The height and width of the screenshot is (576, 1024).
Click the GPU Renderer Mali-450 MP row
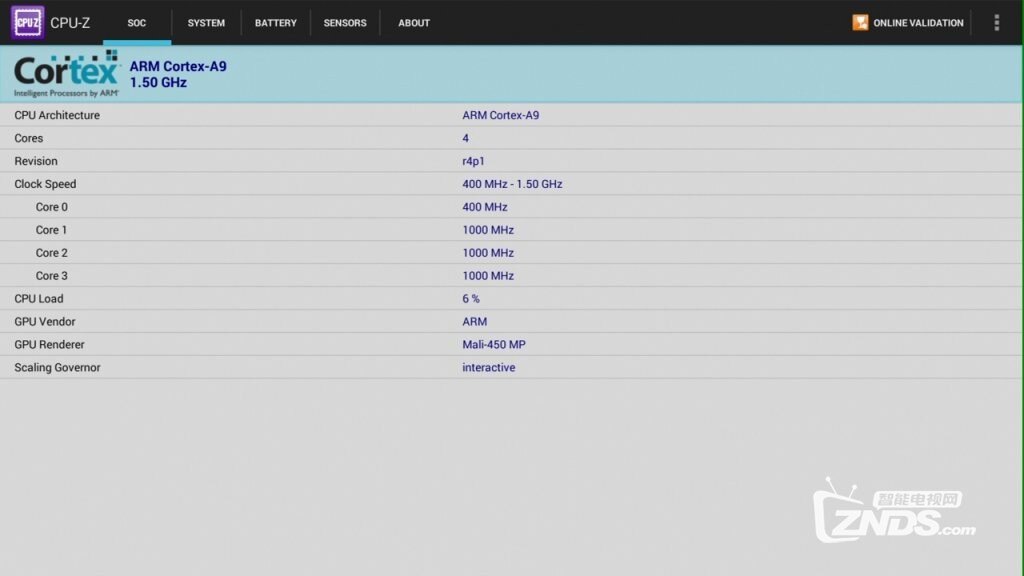coord(512,345)
